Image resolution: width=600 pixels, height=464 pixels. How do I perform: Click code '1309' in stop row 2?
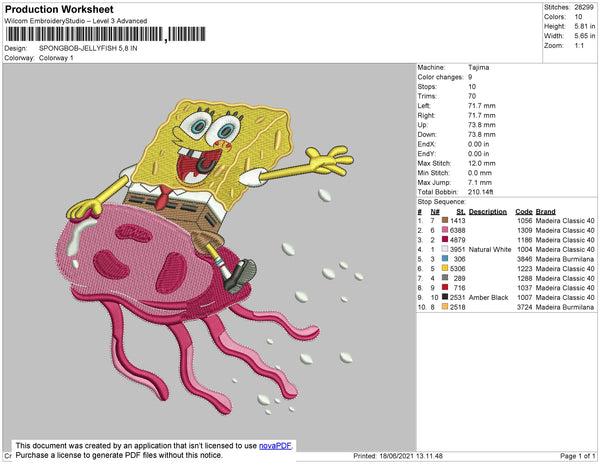(525, 230)
